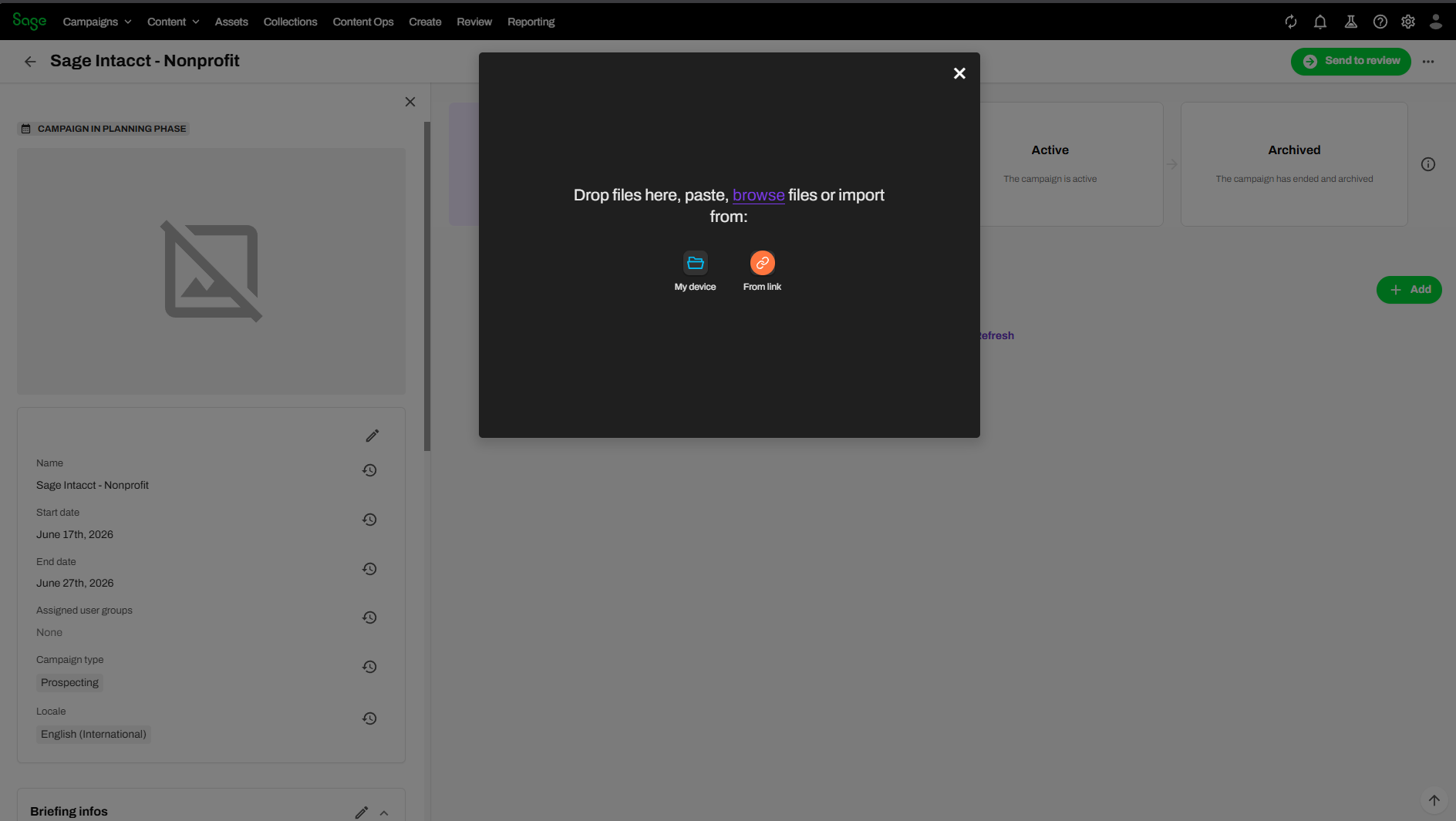
Task: Open the Review section
Action: 474,22
